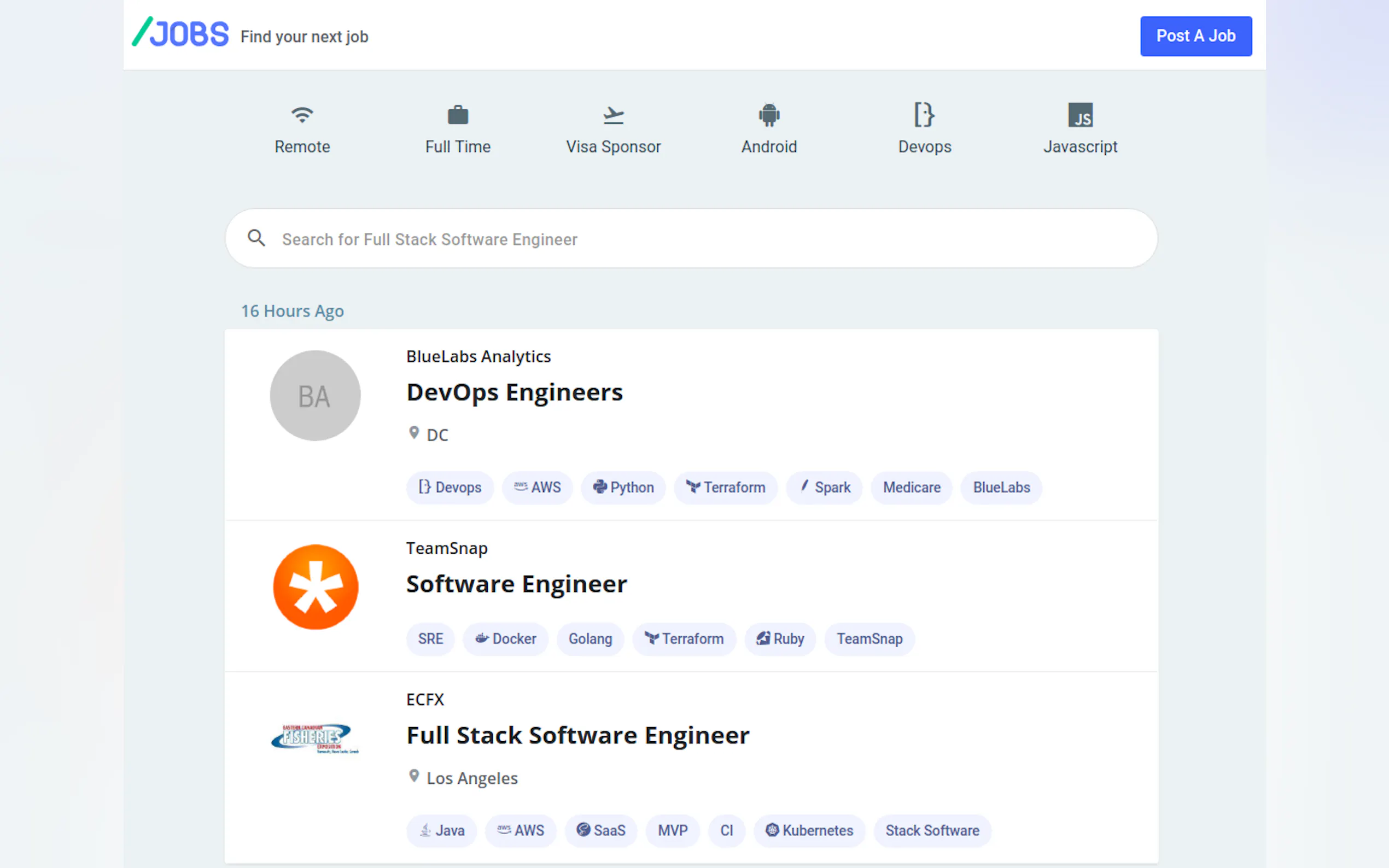The width and height of the screenshot is (1389, 868).
Task: Click the Python tag
Action: [x=623, y=488]
